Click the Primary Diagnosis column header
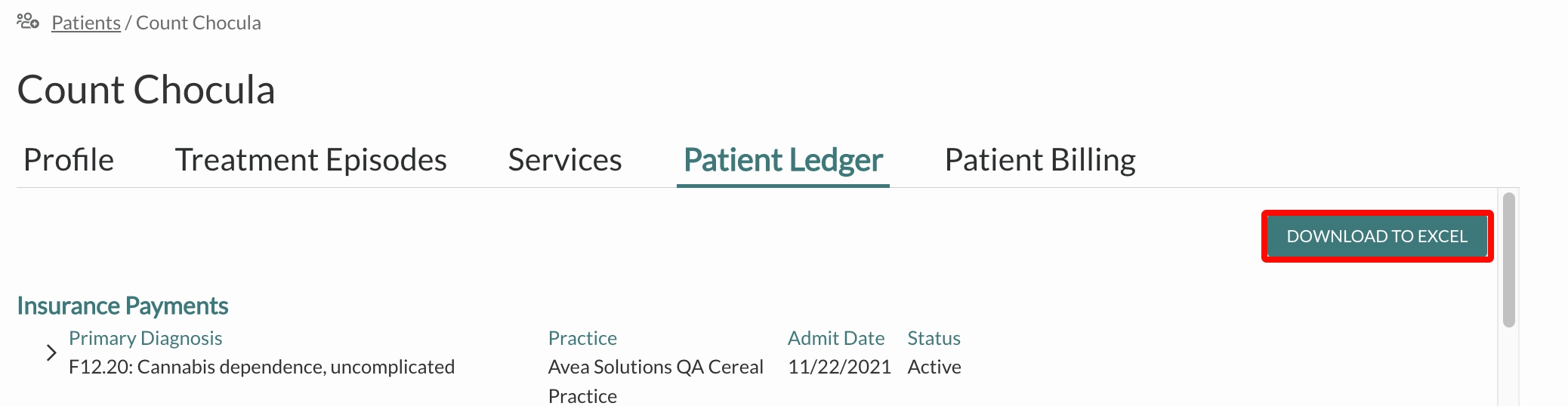The height and width of the screenshot is (406, 1568). point(146,338)
